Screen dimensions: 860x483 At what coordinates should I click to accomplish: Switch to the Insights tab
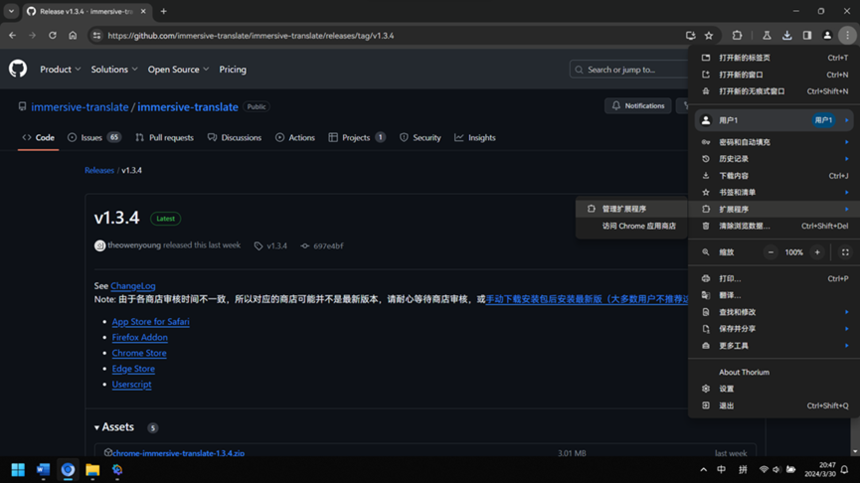click(x=475, y=138)
